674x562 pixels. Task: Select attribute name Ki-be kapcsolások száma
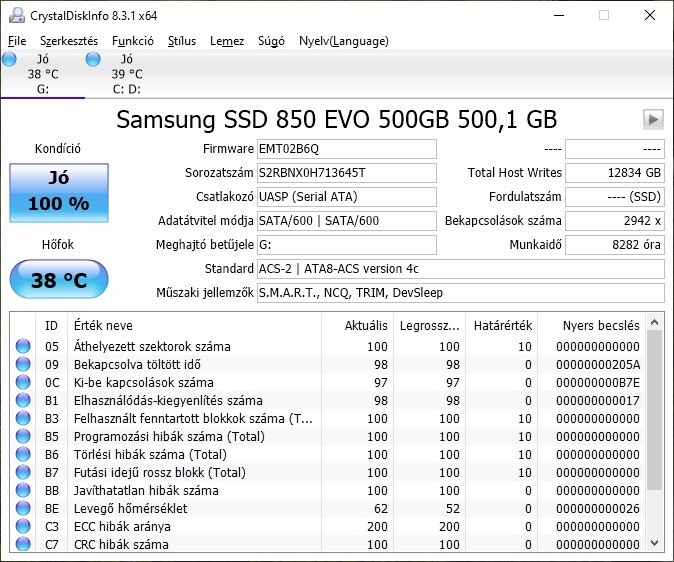pos(144,383)
